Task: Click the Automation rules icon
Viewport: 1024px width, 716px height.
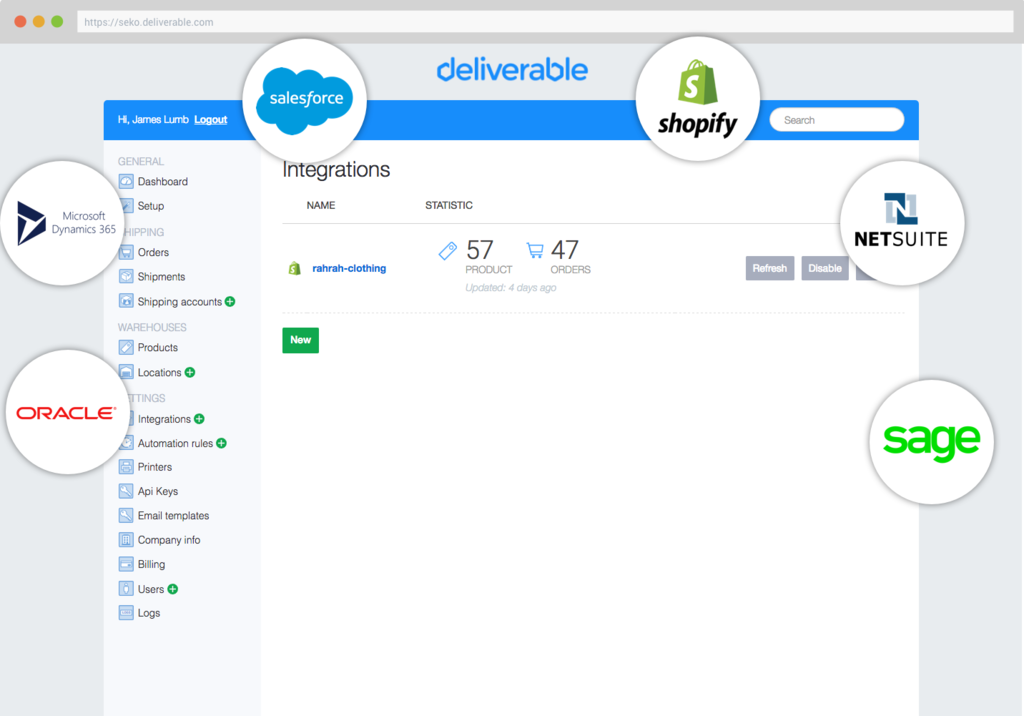Action: click(x=127, y=442)
